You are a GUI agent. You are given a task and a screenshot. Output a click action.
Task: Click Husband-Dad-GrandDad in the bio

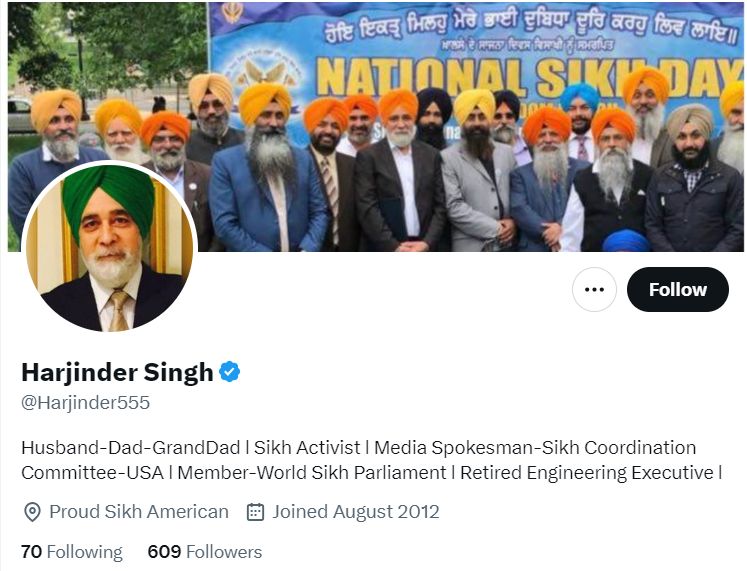(x=131, y=448)
